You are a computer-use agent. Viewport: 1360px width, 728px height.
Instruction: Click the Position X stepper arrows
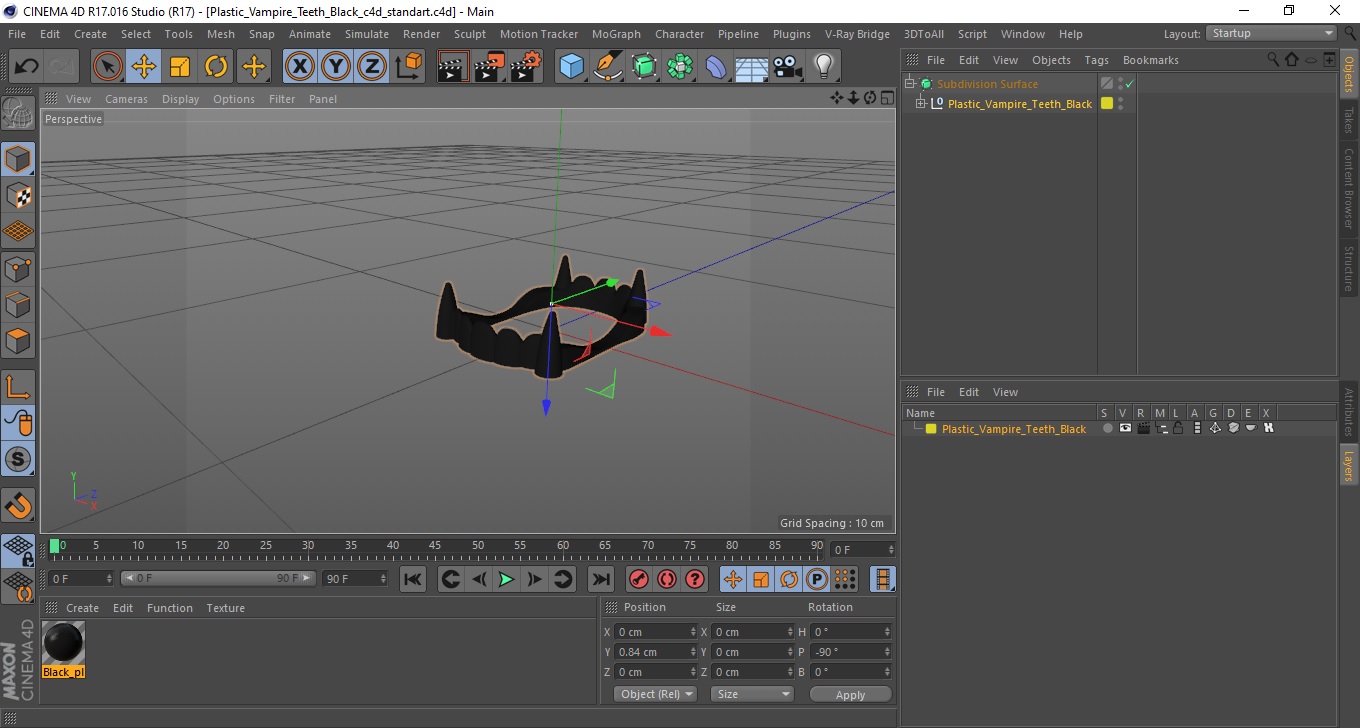coord(694,632)
